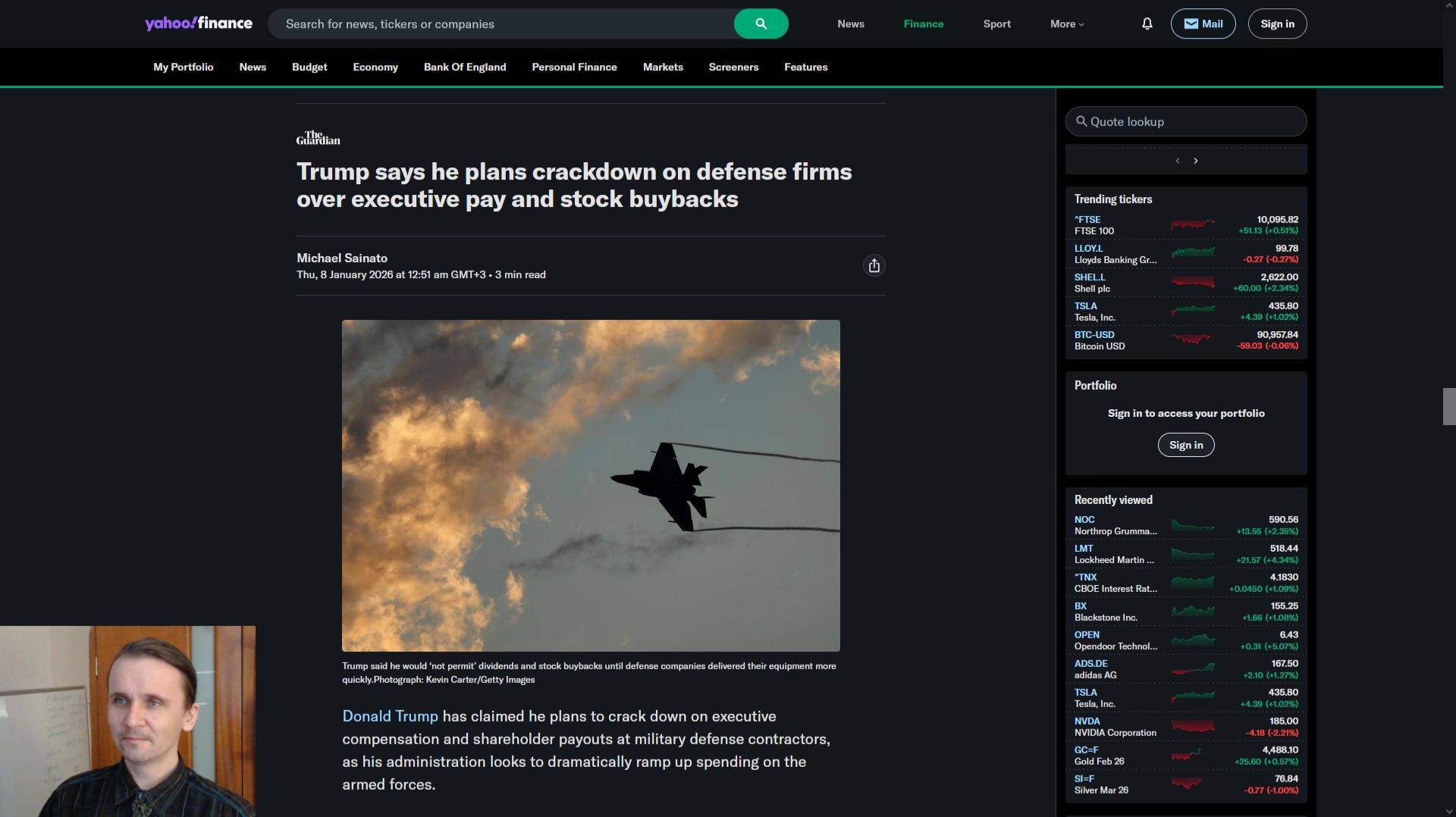Image resolution: width=1456 pixels, height=817 pixels.
Task: Open the ^FTSE ticker link
Action: 1087,219
